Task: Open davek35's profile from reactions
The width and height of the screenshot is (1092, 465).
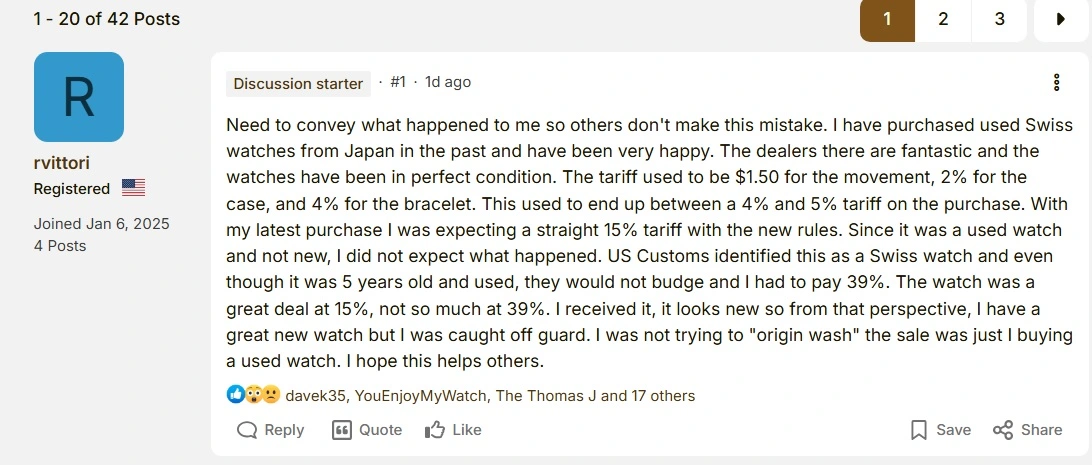Action: 315,395
